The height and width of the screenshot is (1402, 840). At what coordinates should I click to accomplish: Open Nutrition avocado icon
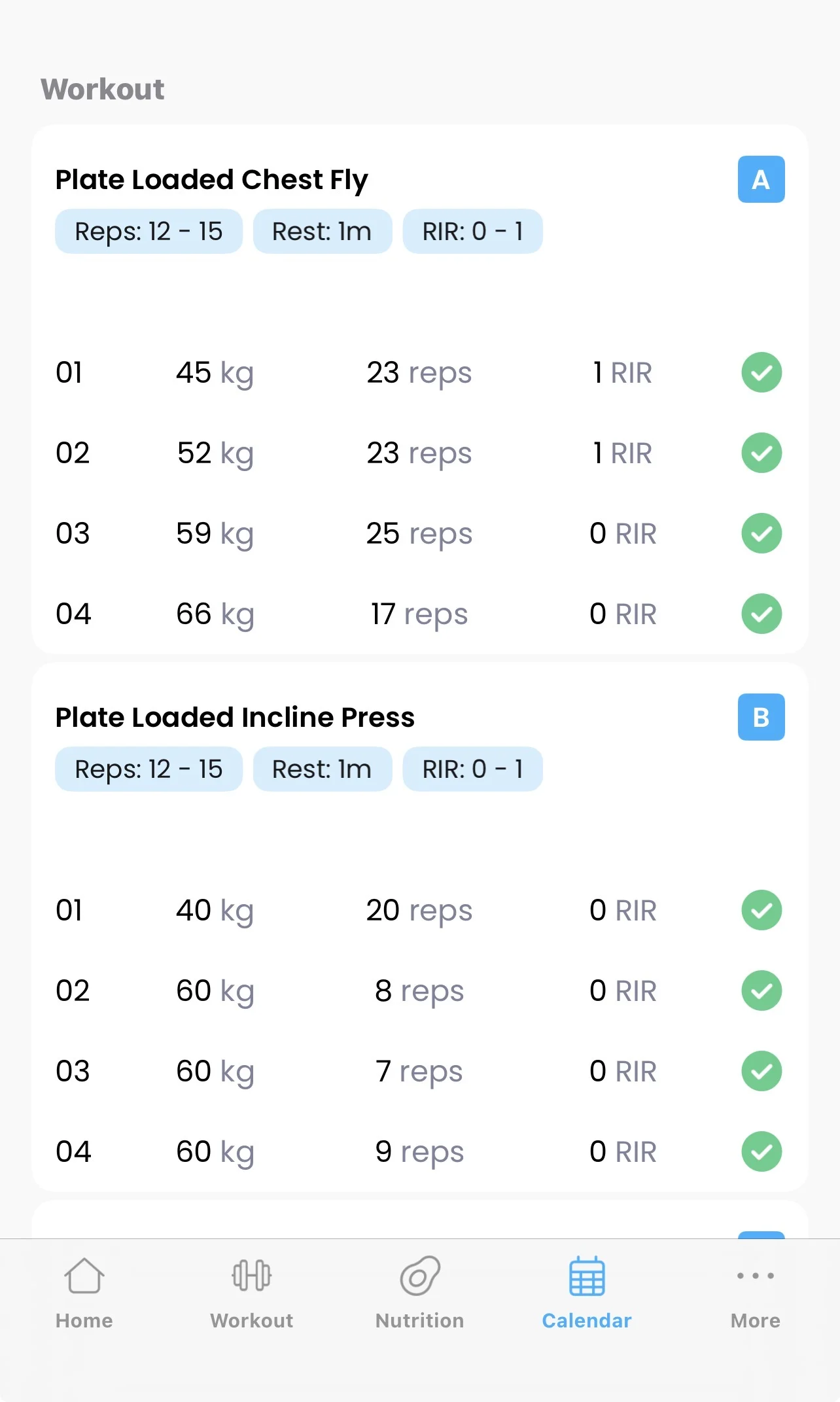click(420, 1276)
